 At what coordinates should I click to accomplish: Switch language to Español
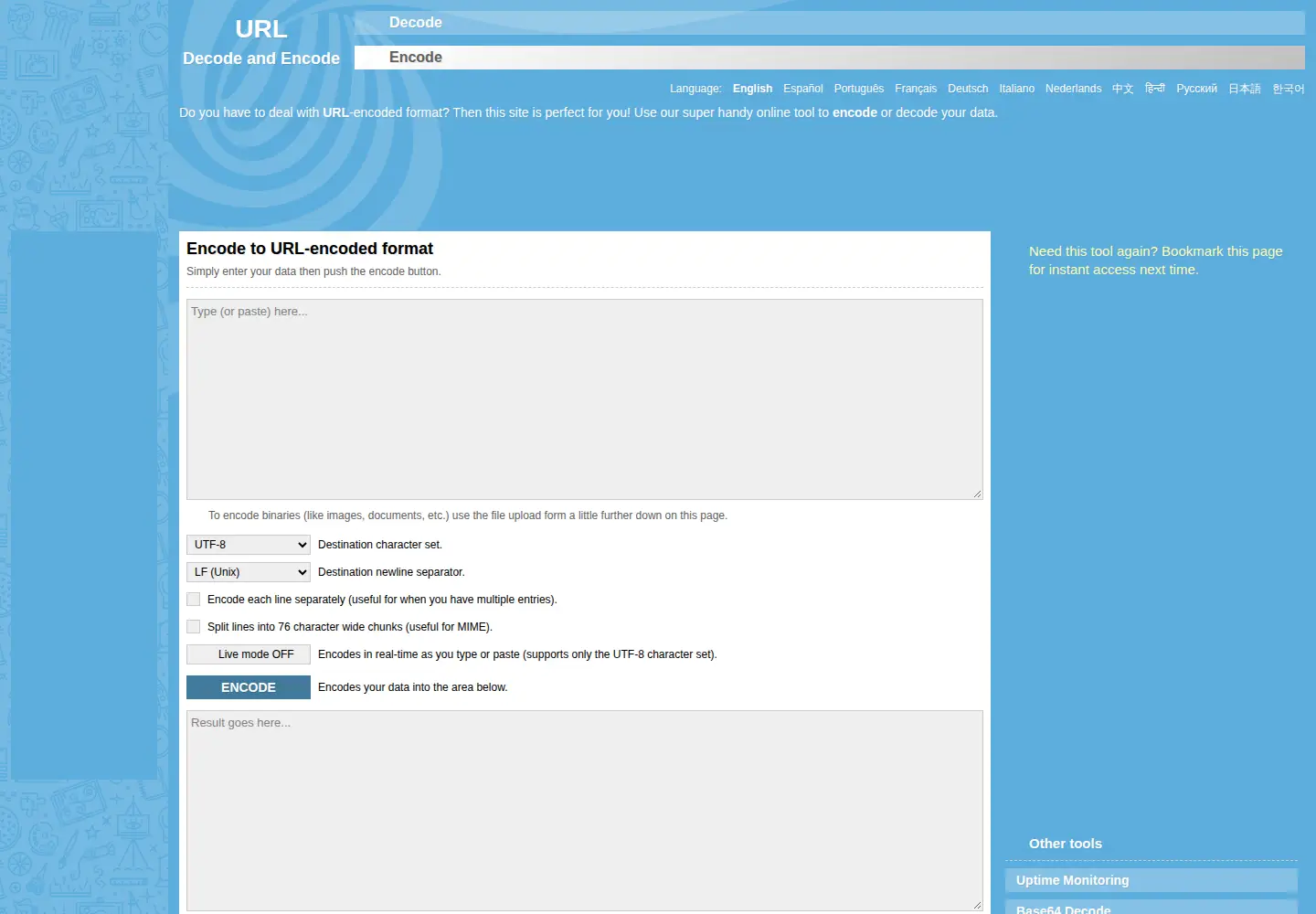(x=802, y=89)
